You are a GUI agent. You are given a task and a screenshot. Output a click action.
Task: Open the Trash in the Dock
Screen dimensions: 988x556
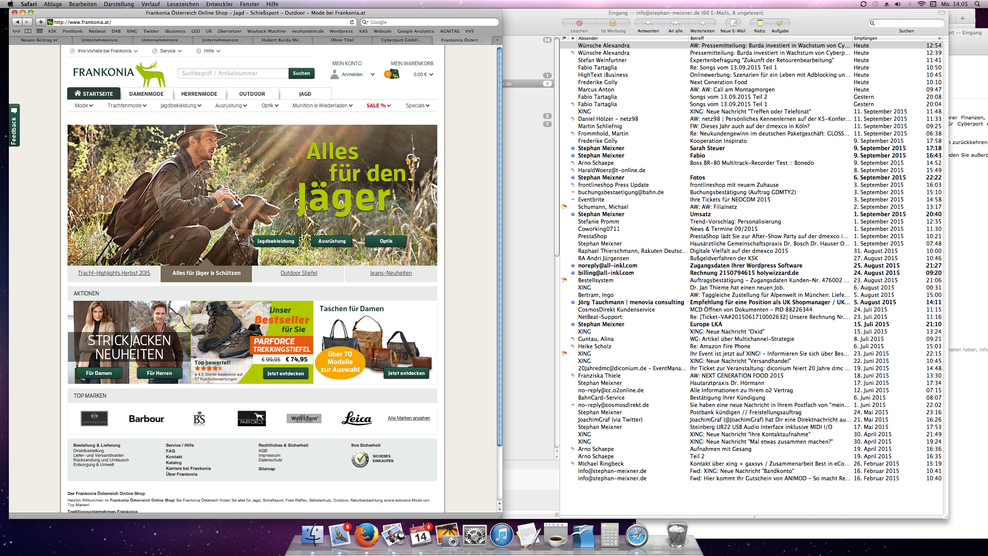677,535
